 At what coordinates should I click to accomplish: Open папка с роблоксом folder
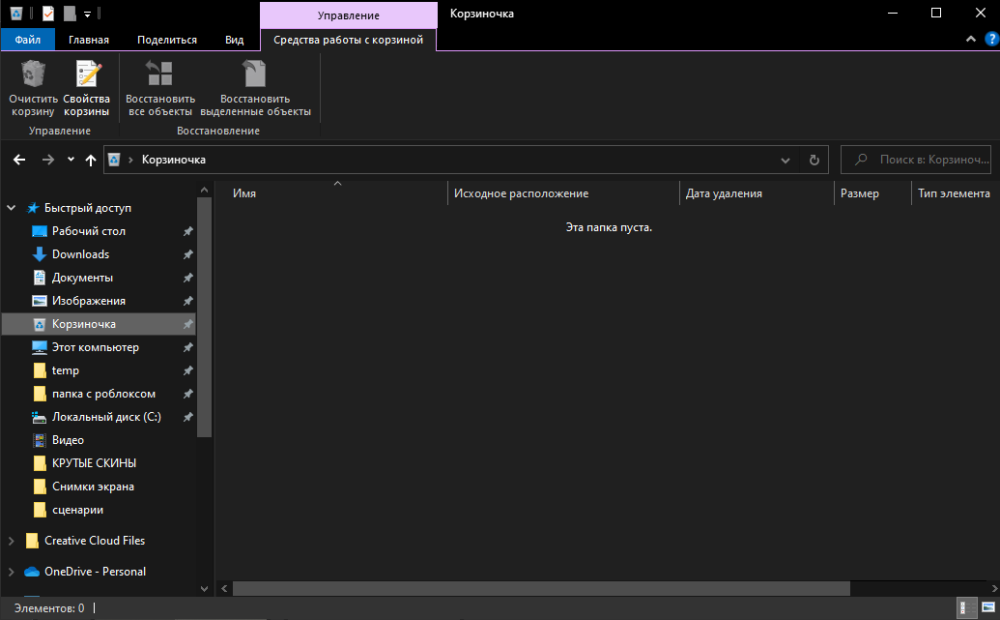(103, 394)
